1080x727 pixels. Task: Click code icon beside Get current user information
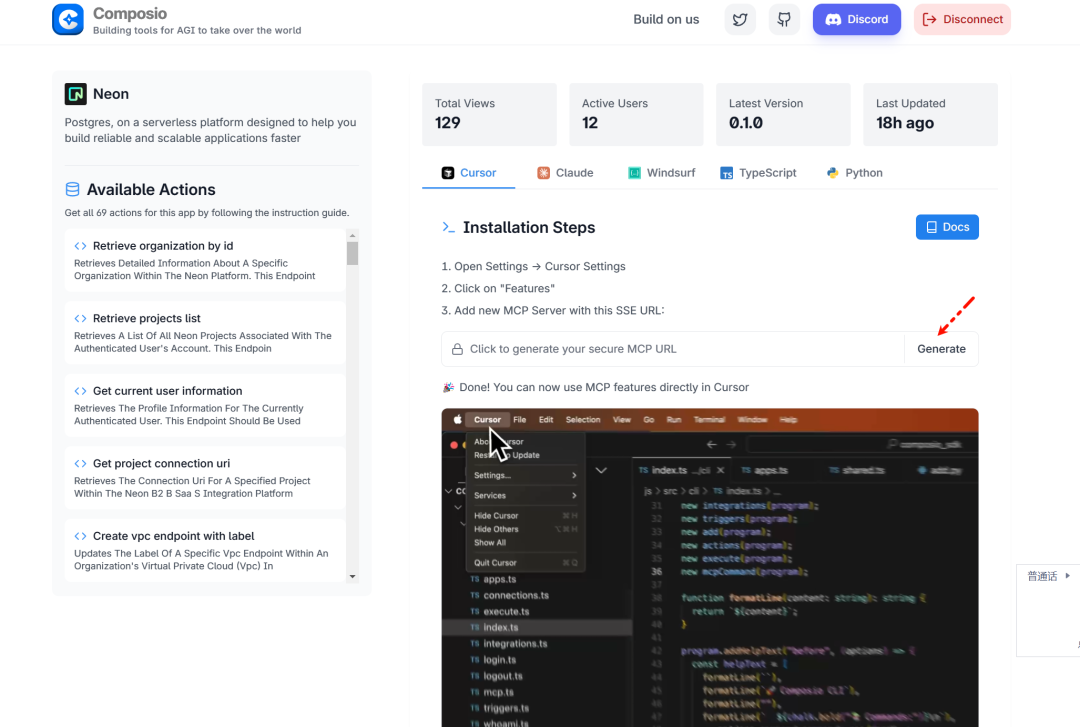[x=81, y=391]
